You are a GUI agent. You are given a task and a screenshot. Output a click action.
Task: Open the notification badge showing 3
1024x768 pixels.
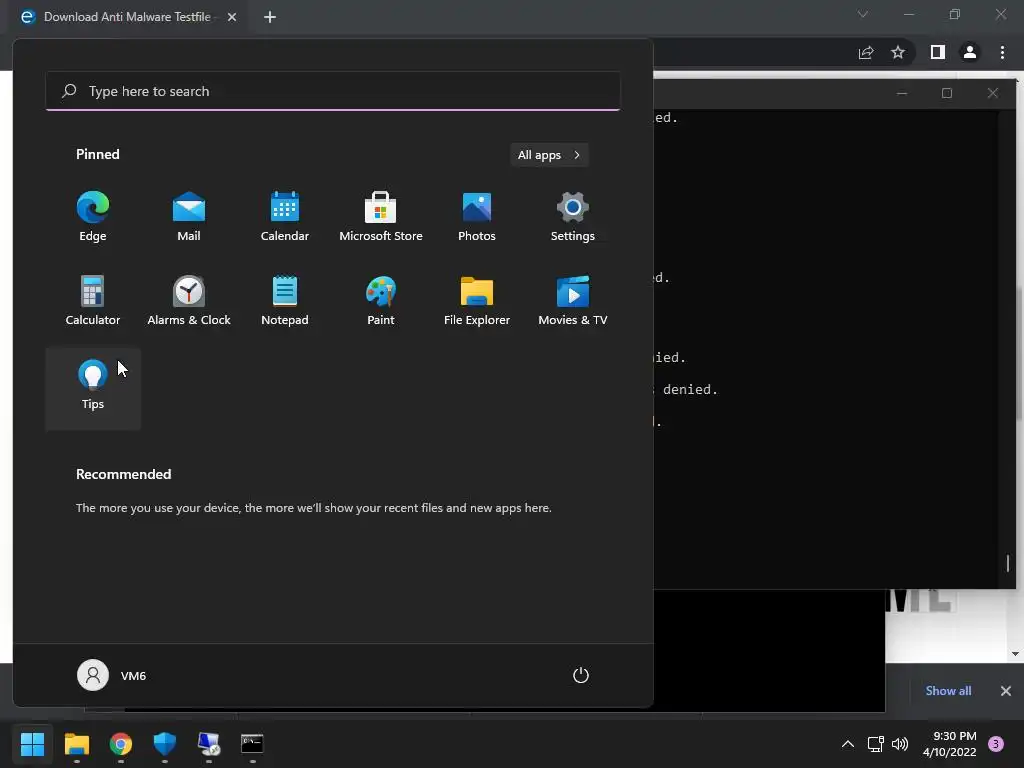click(996, 744)
